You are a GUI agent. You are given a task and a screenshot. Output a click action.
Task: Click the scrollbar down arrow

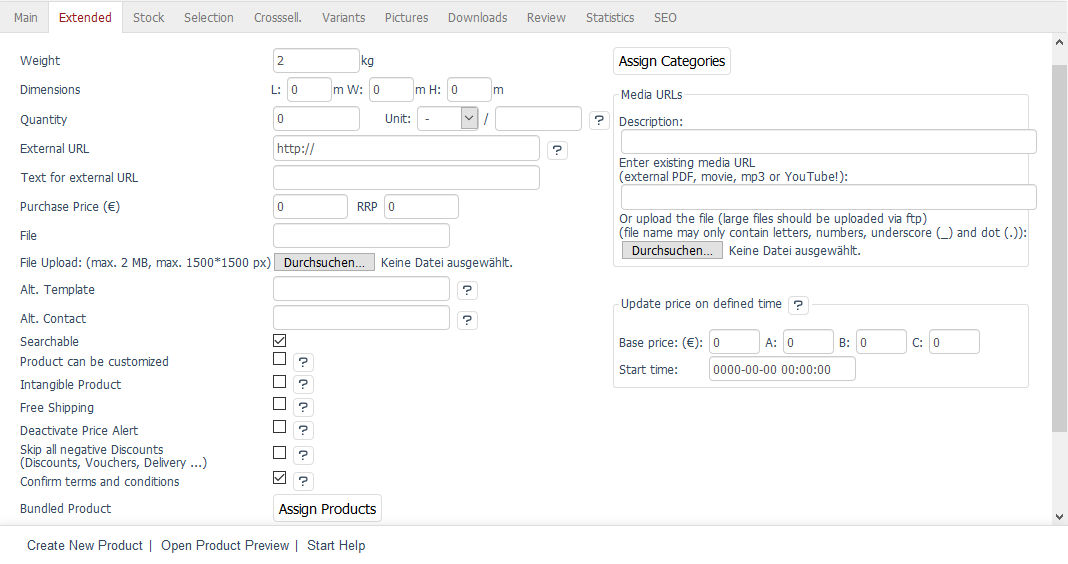coord(1059,517)
